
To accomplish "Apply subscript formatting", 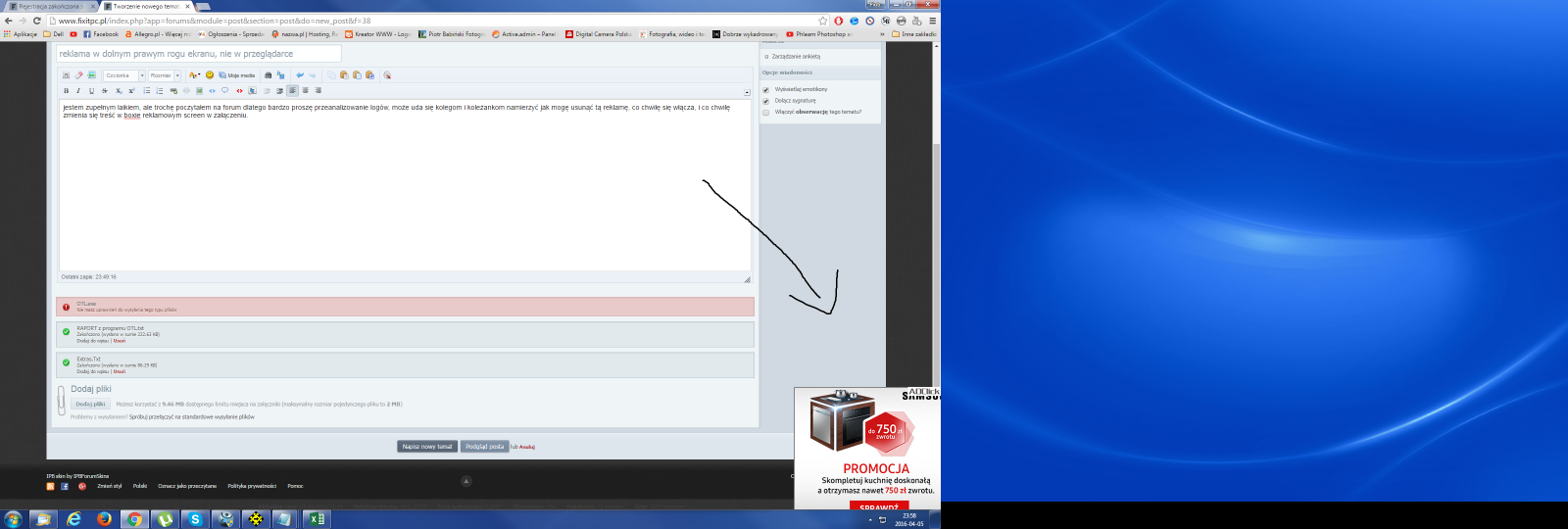I will point(119,90).
